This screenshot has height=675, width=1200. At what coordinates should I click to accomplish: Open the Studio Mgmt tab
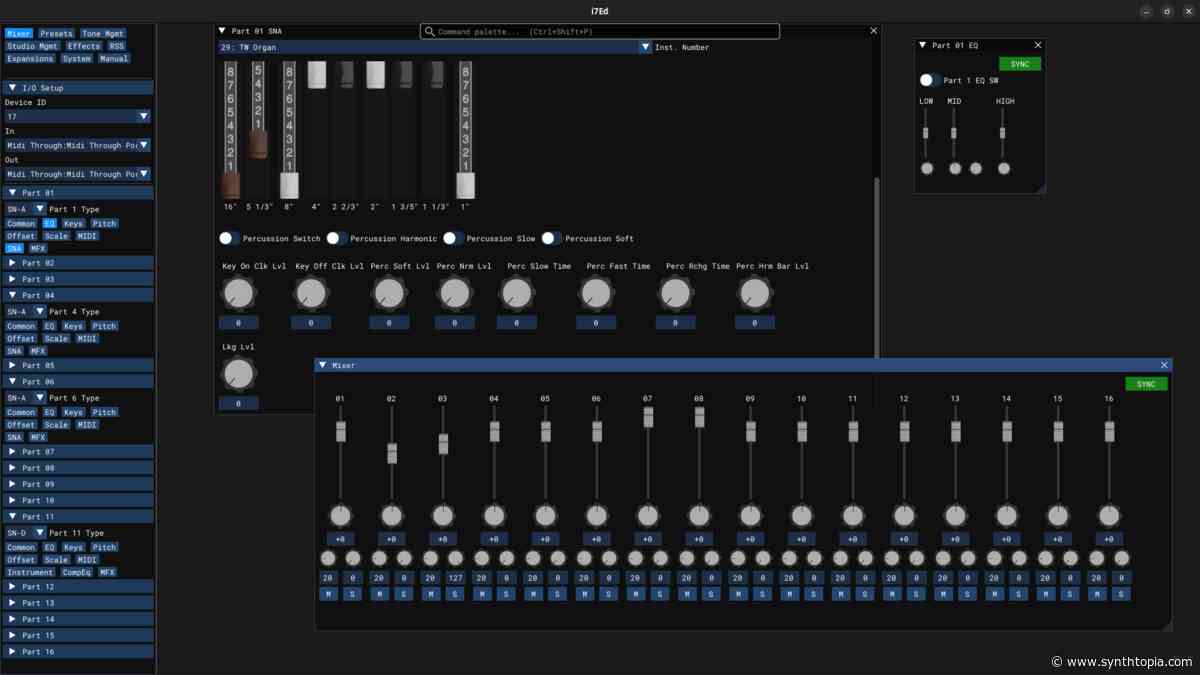(33, 46)
